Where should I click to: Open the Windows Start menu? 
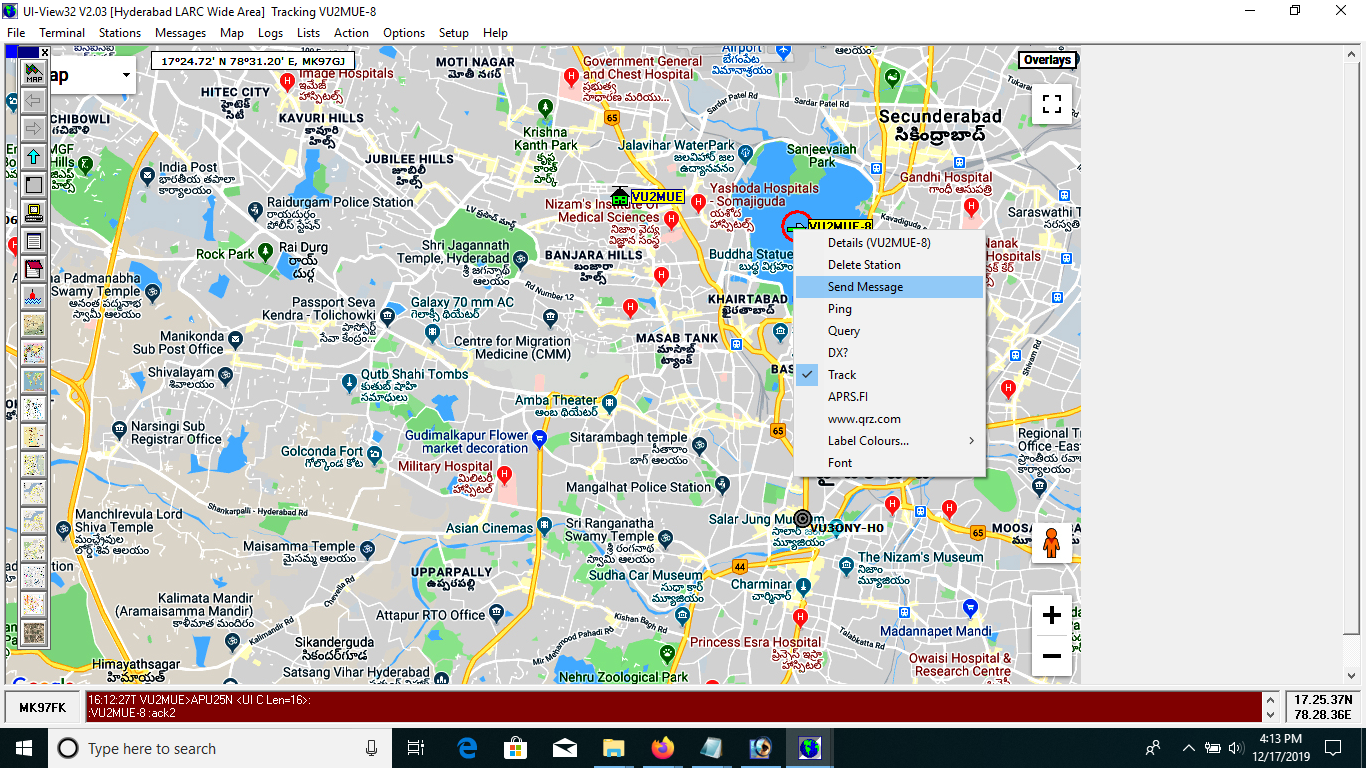[x=24, y=748]
